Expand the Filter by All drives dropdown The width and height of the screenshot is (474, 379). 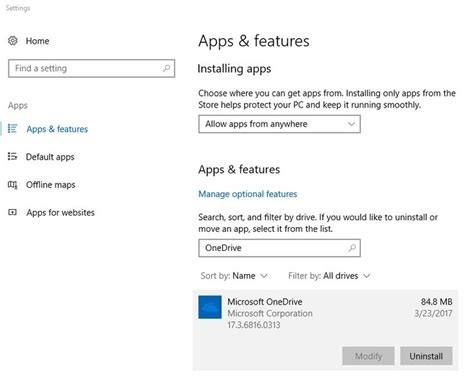[x=329, y=276]
